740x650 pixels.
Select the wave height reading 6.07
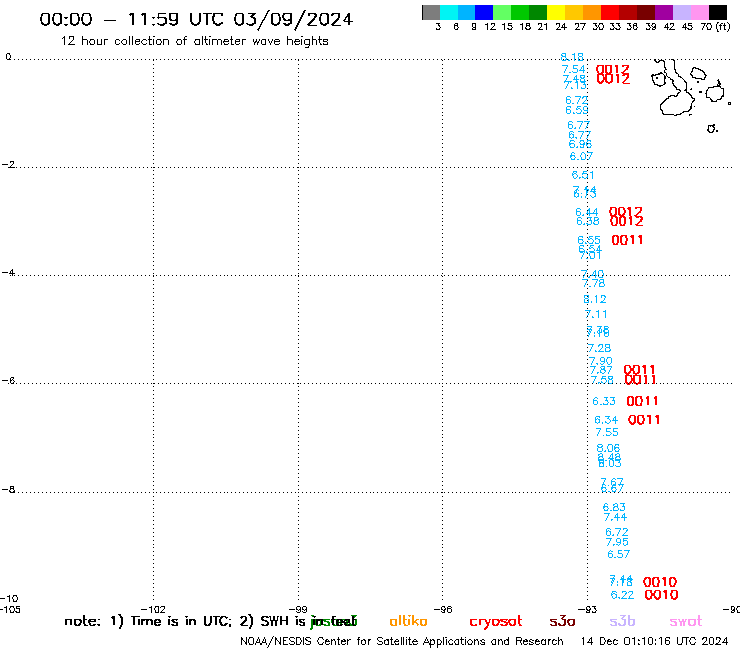click(581, 156)
